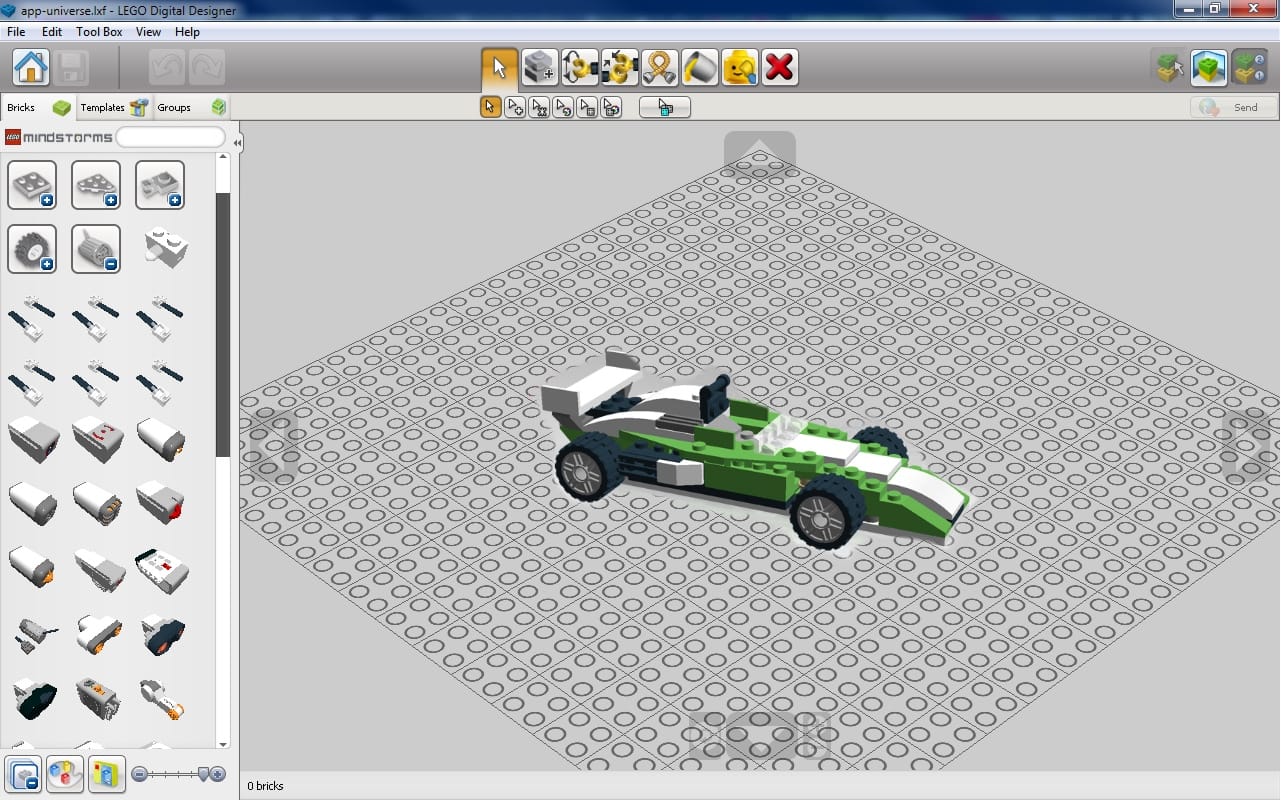Select the dark blue sensor with orange eyes
The image size is (1281, 800).
tap(162, 634)
